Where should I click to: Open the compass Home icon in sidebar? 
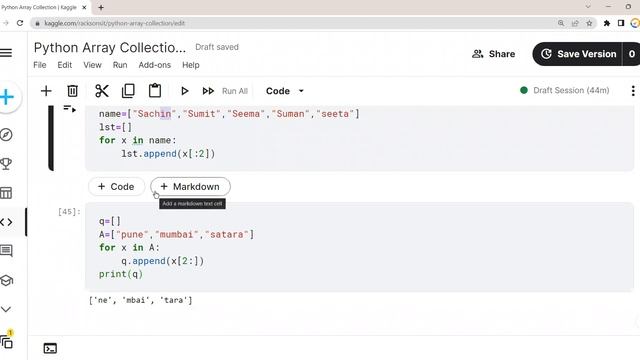click(6, 135)
